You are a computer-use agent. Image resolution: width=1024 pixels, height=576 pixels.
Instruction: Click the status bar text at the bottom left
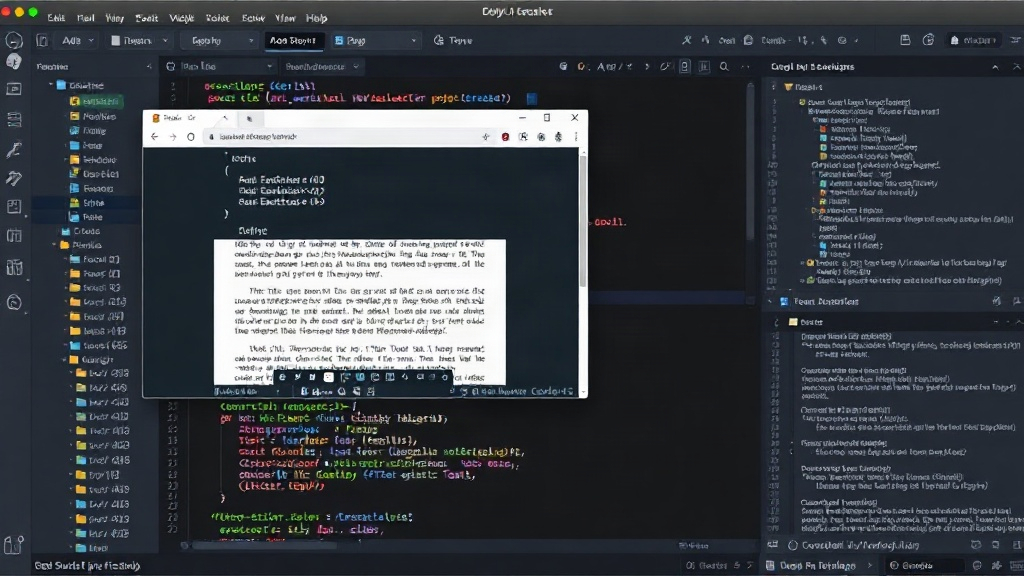[x=87, y=566]
